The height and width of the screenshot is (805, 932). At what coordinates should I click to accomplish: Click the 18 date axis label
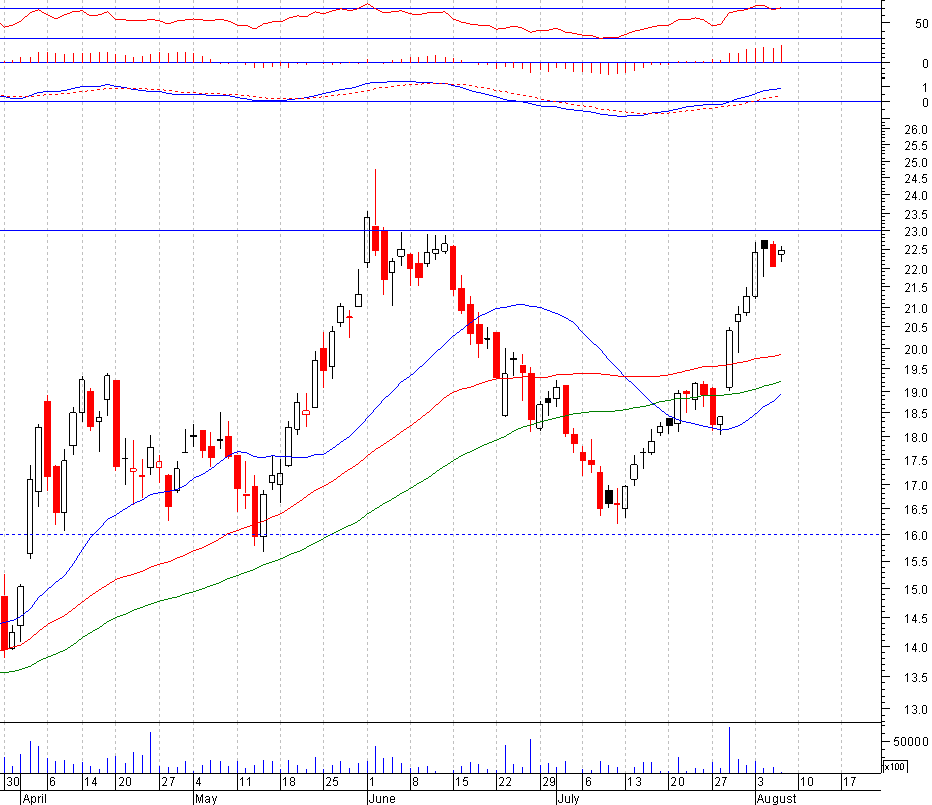tap(288, 782)
